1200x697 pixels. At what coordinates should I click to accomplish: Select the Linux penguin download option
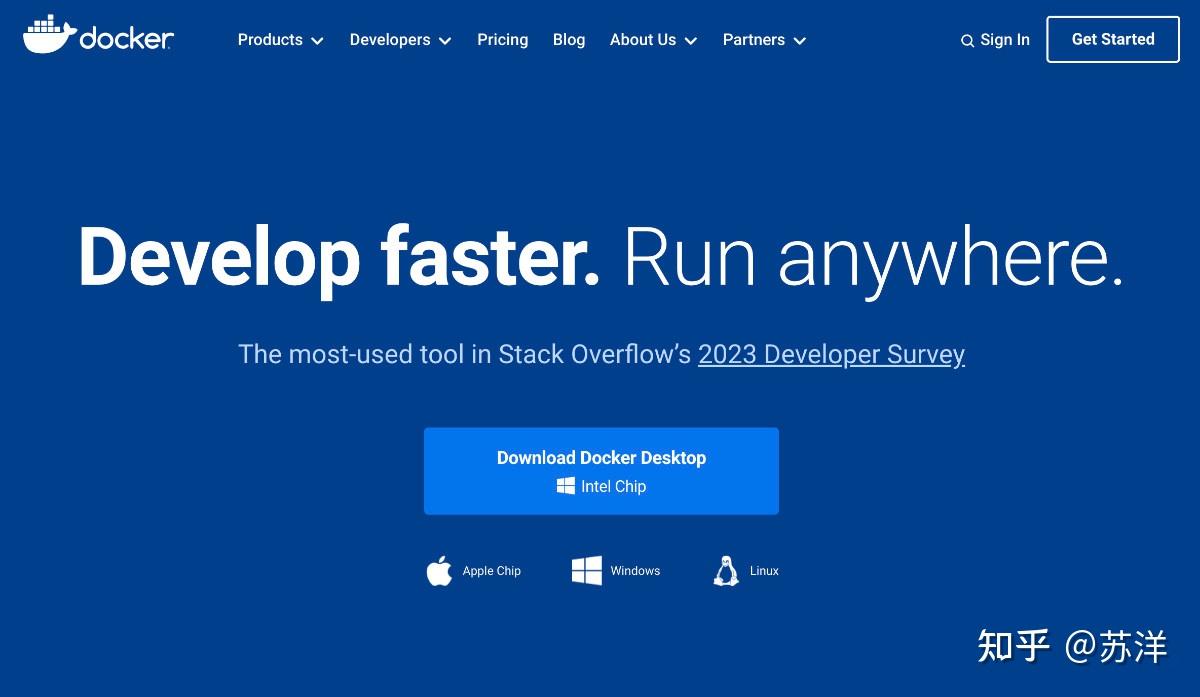(745, 570)
